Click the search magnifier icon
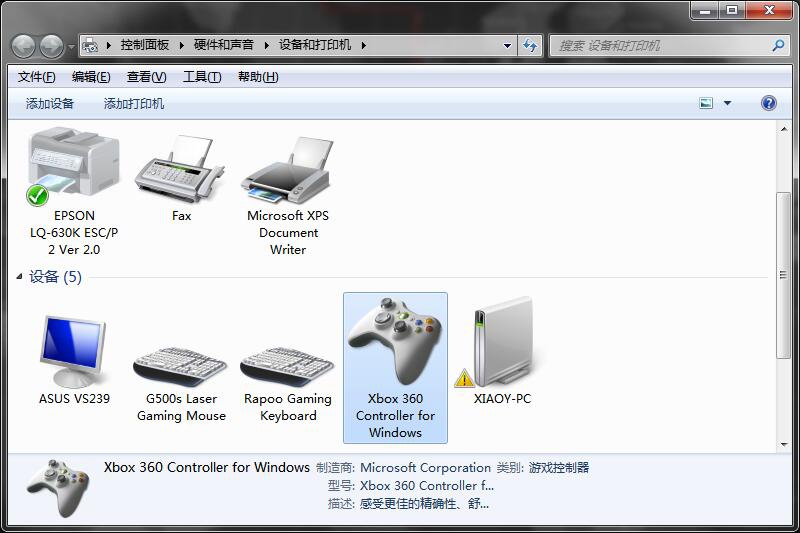 (x=778, y=46)
